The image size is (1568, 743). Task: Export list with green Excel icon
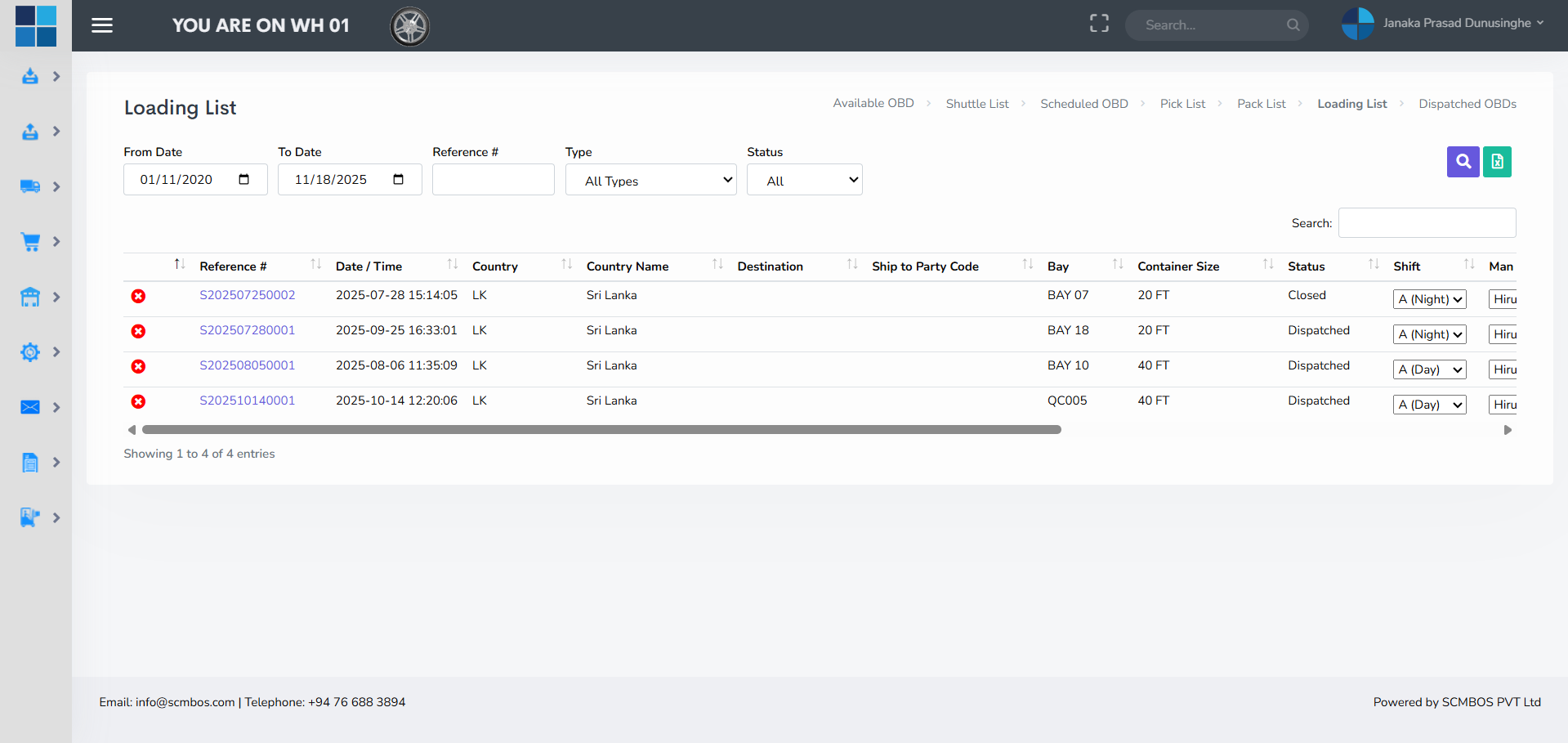click(x=1497, y=162)
